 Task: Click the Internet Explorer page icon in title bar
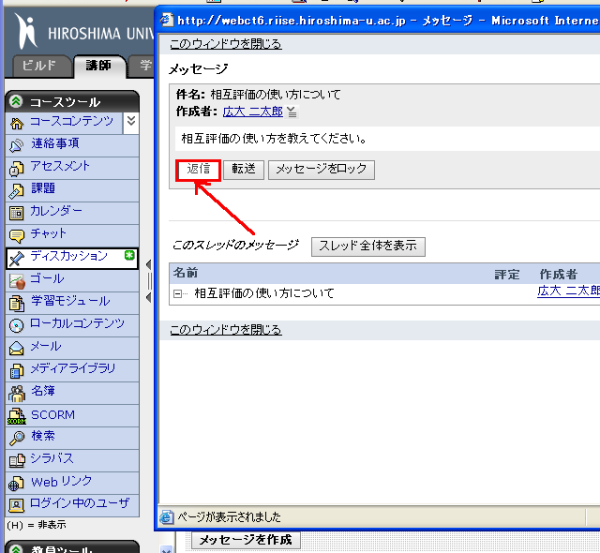coord(166,20)
